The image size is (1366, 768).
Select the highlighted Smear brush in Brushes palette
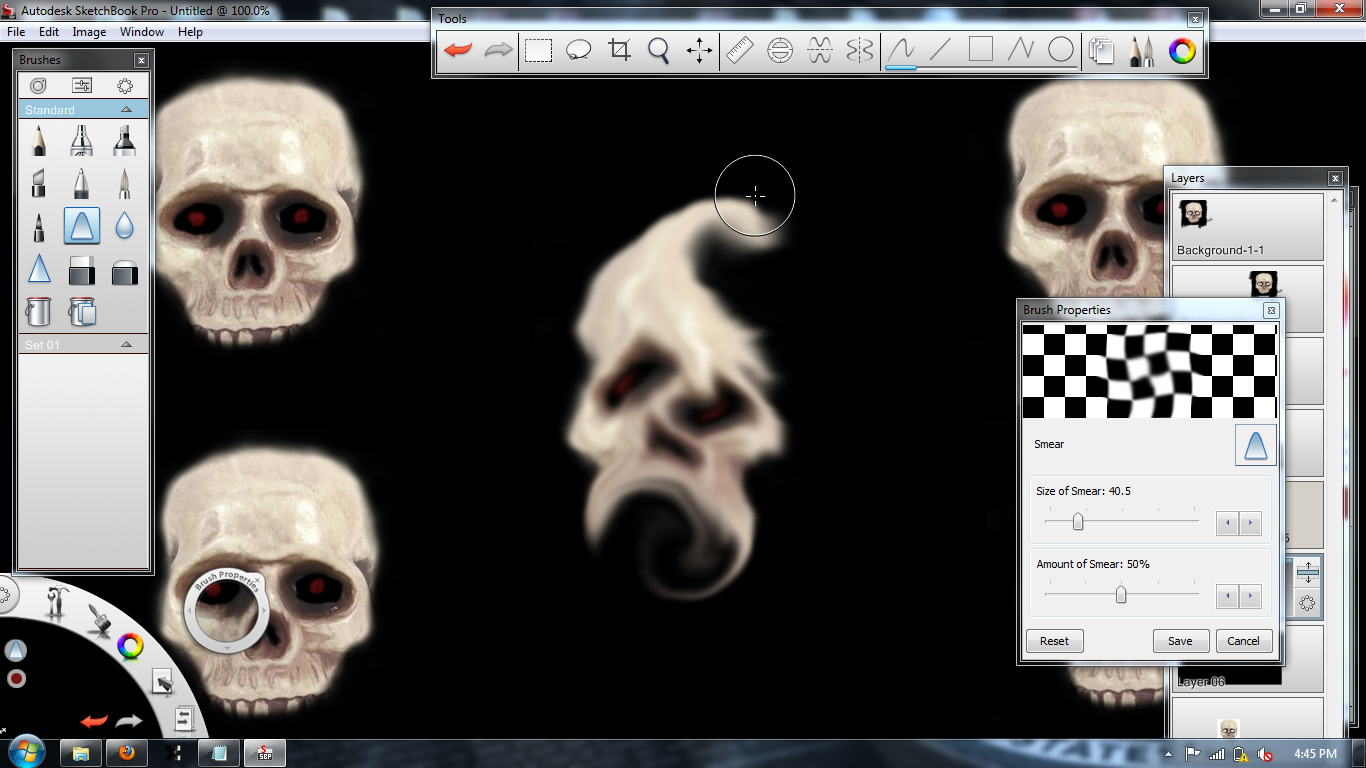coord(82,226)
